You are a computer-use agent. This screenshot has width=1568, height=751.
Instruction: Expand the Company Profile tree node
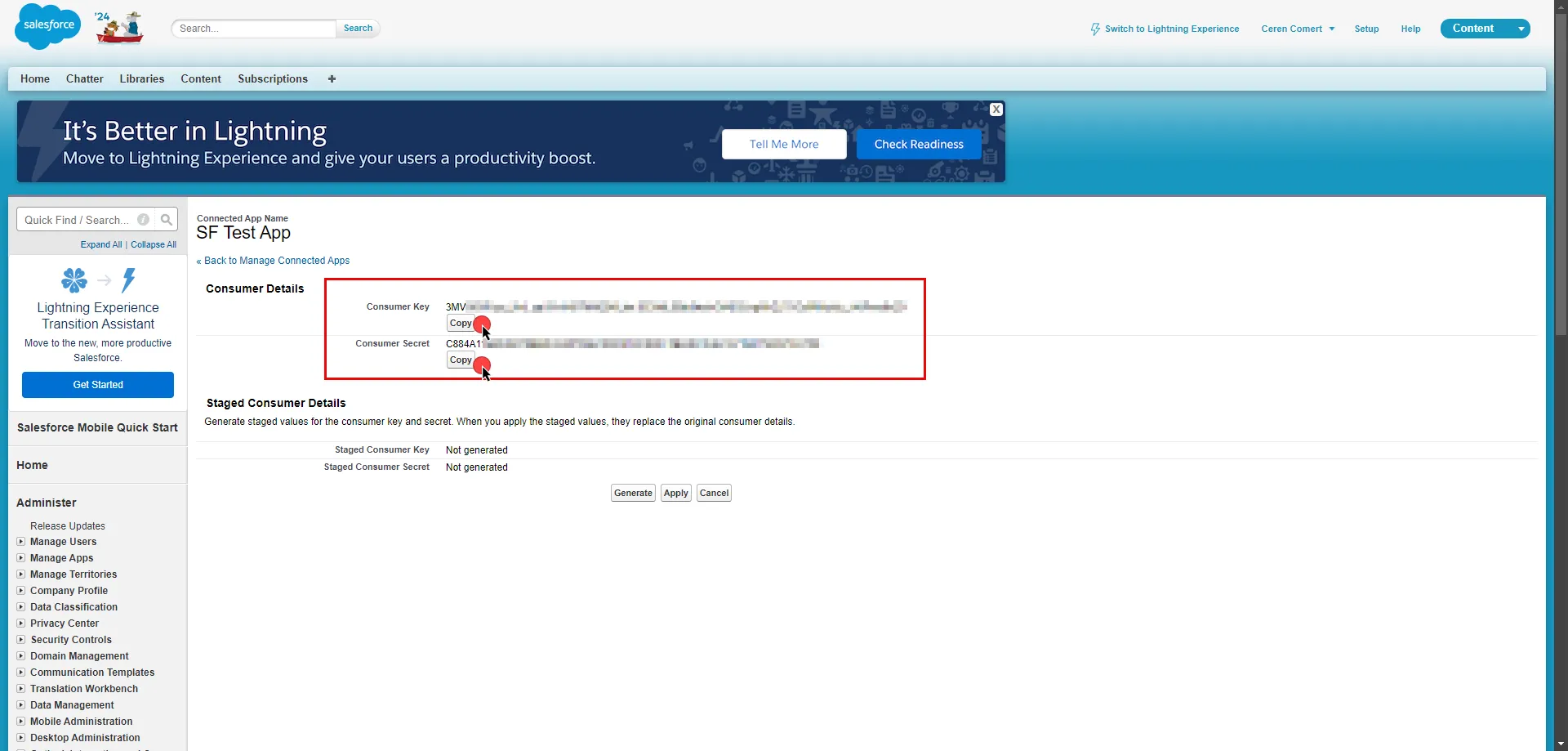coord(21,591)
